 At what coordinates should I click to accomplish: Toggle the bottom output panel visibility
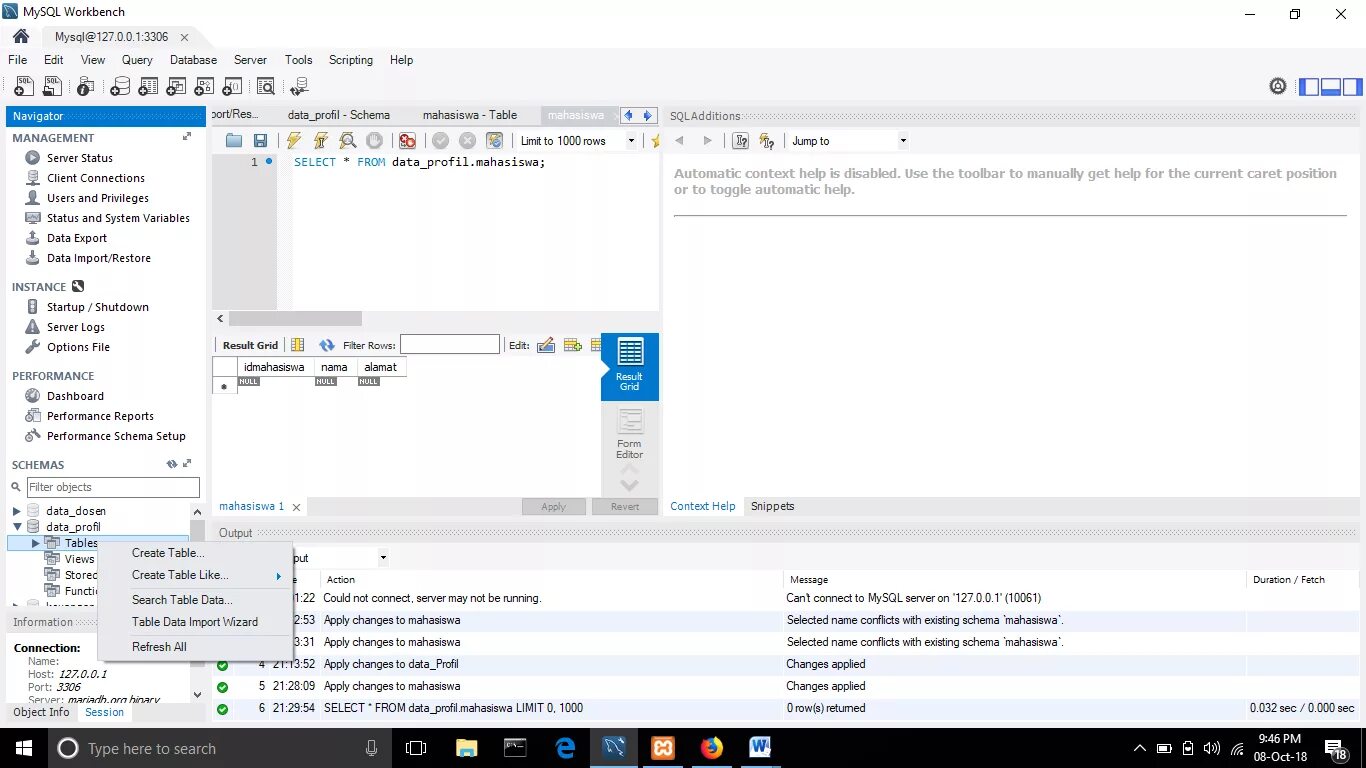[1330, 87]
